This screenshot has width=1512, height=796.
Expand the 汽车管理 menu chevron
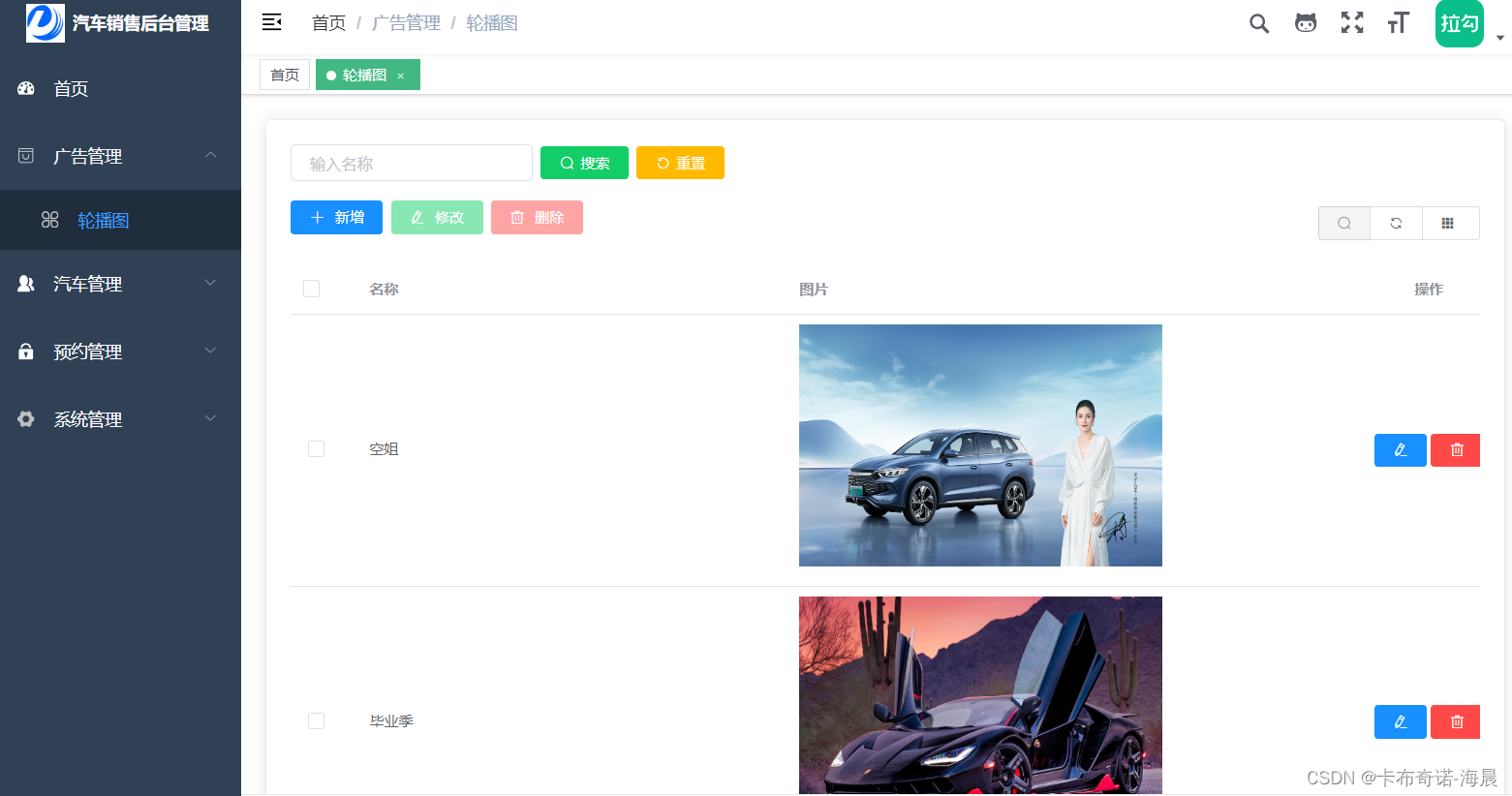pos(210,283)
